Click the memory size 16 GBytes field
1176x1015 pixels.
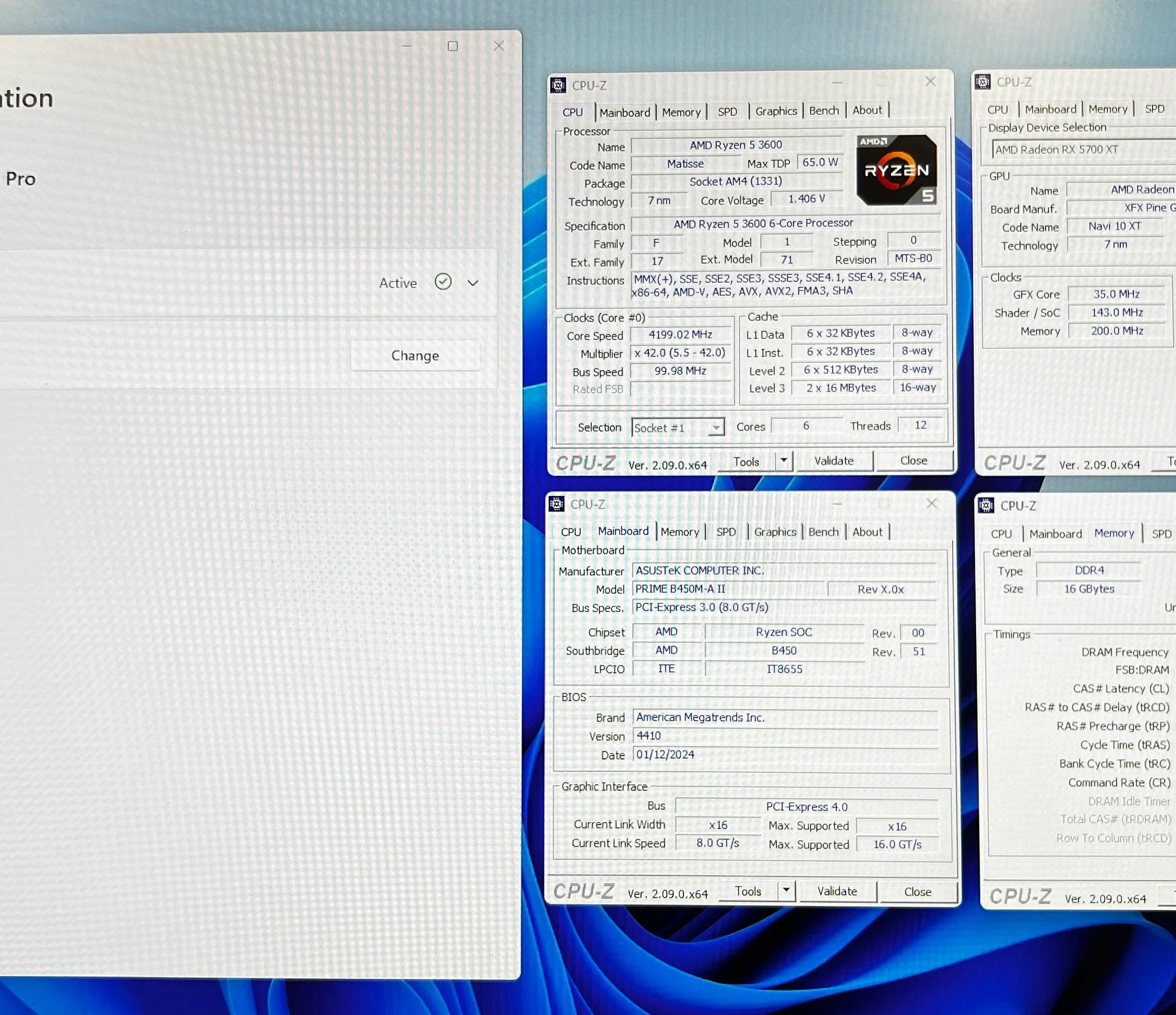click(1089, 588)
